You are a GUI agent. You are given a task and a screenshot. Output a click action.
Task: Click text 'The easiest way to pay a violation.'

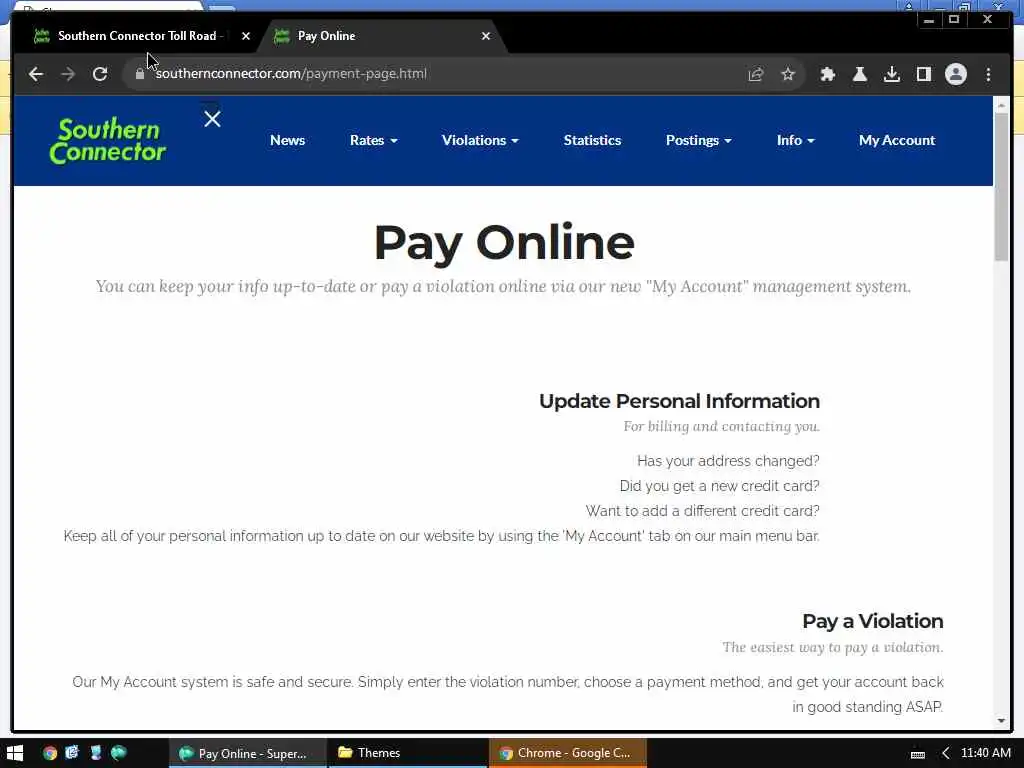point(833,647)
